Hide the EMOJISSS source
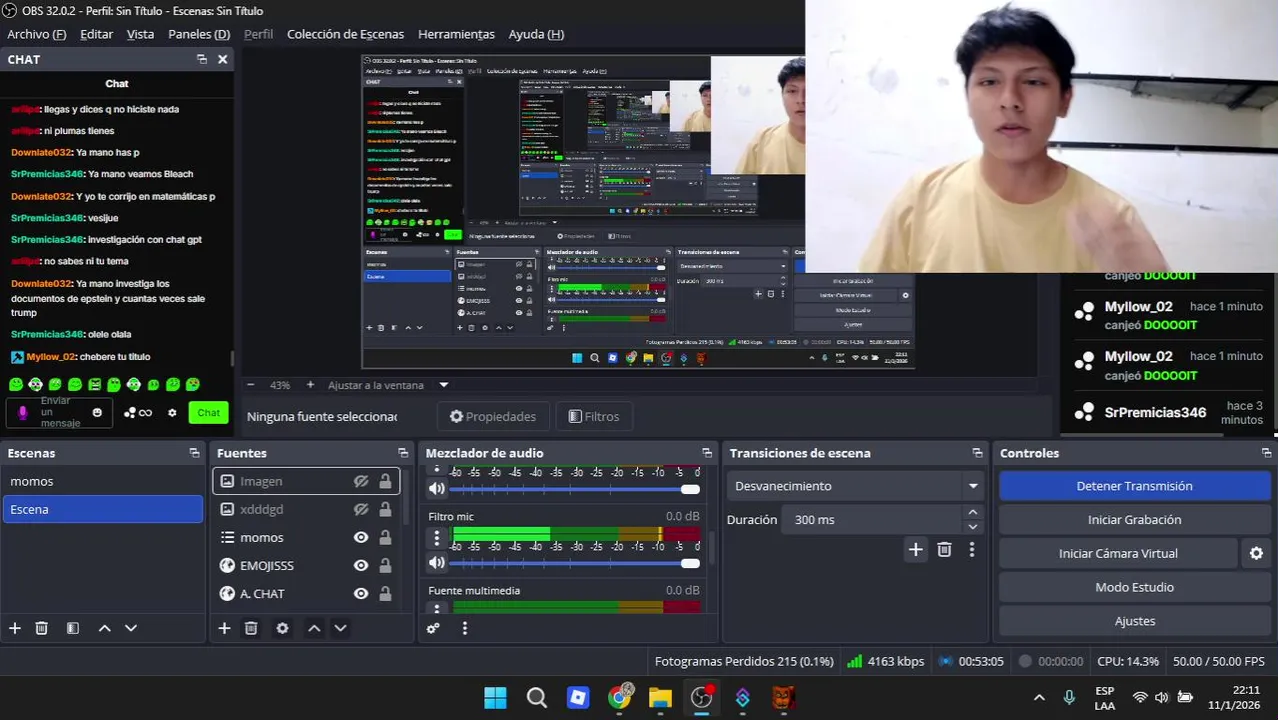Image resolution: width=1278 pixels, height=720 pixels. click(361, 565)
